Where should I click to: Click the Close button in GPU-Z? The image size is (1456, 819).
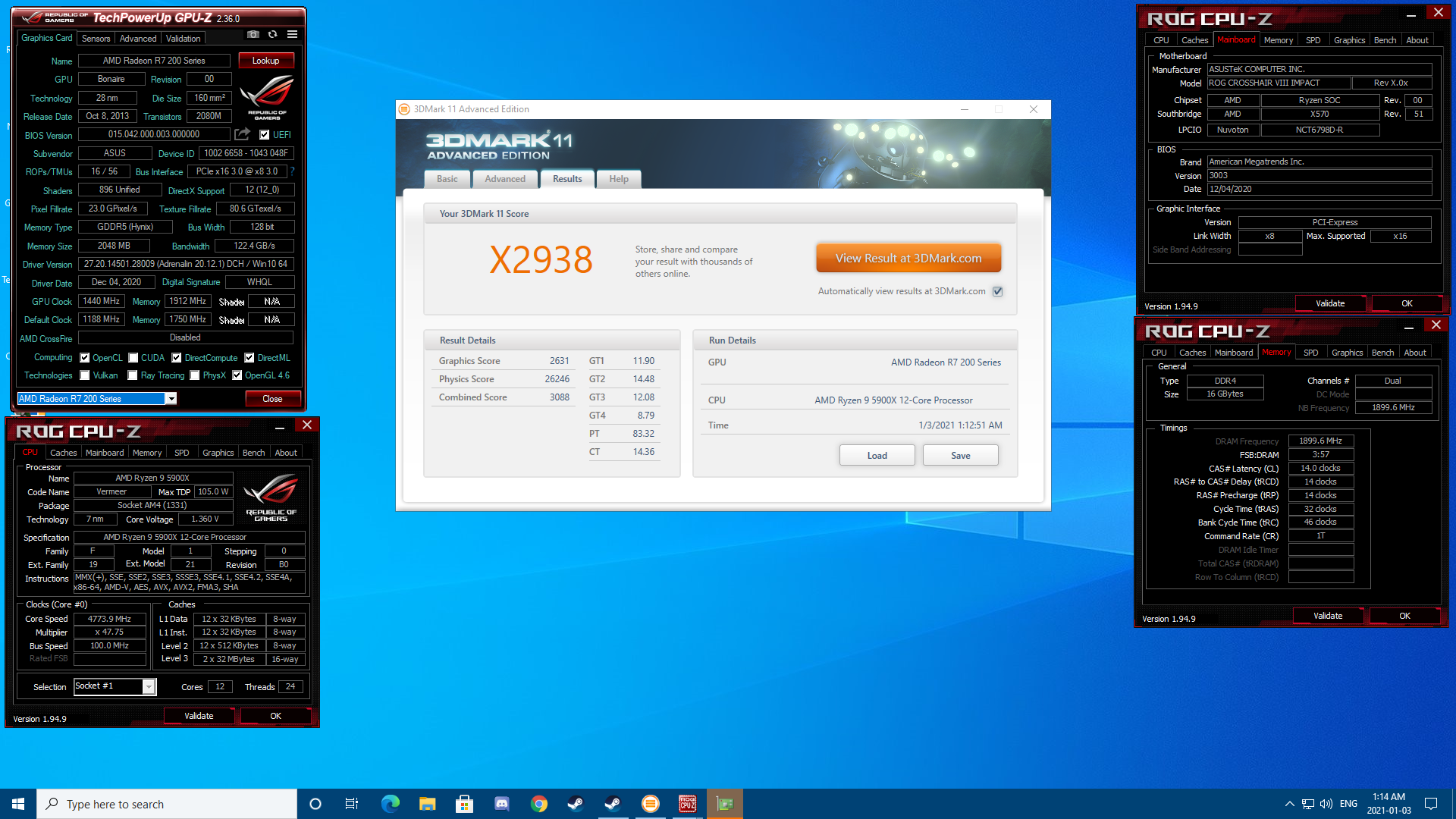coord(272,399)
